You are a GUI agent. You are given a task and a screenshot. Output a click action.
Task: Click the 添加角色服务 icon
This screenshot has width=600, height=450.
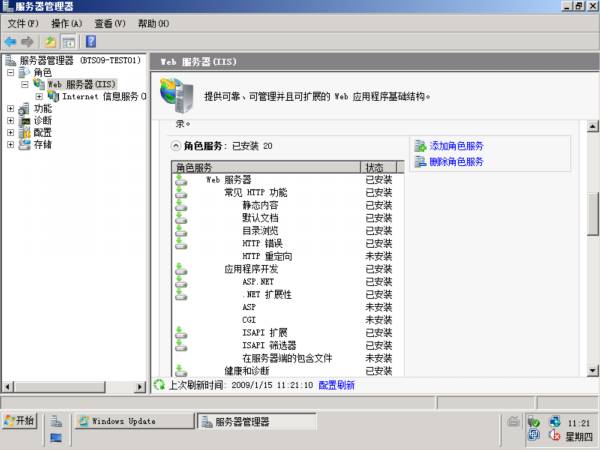coord(420,146)
